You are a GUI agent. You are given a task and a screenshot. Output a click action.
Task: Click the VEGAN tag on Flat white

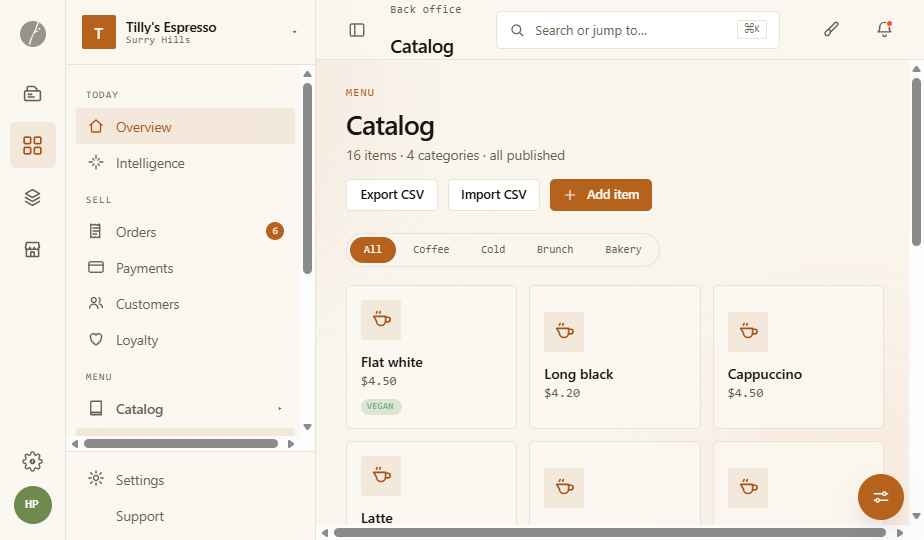point(381,406)
